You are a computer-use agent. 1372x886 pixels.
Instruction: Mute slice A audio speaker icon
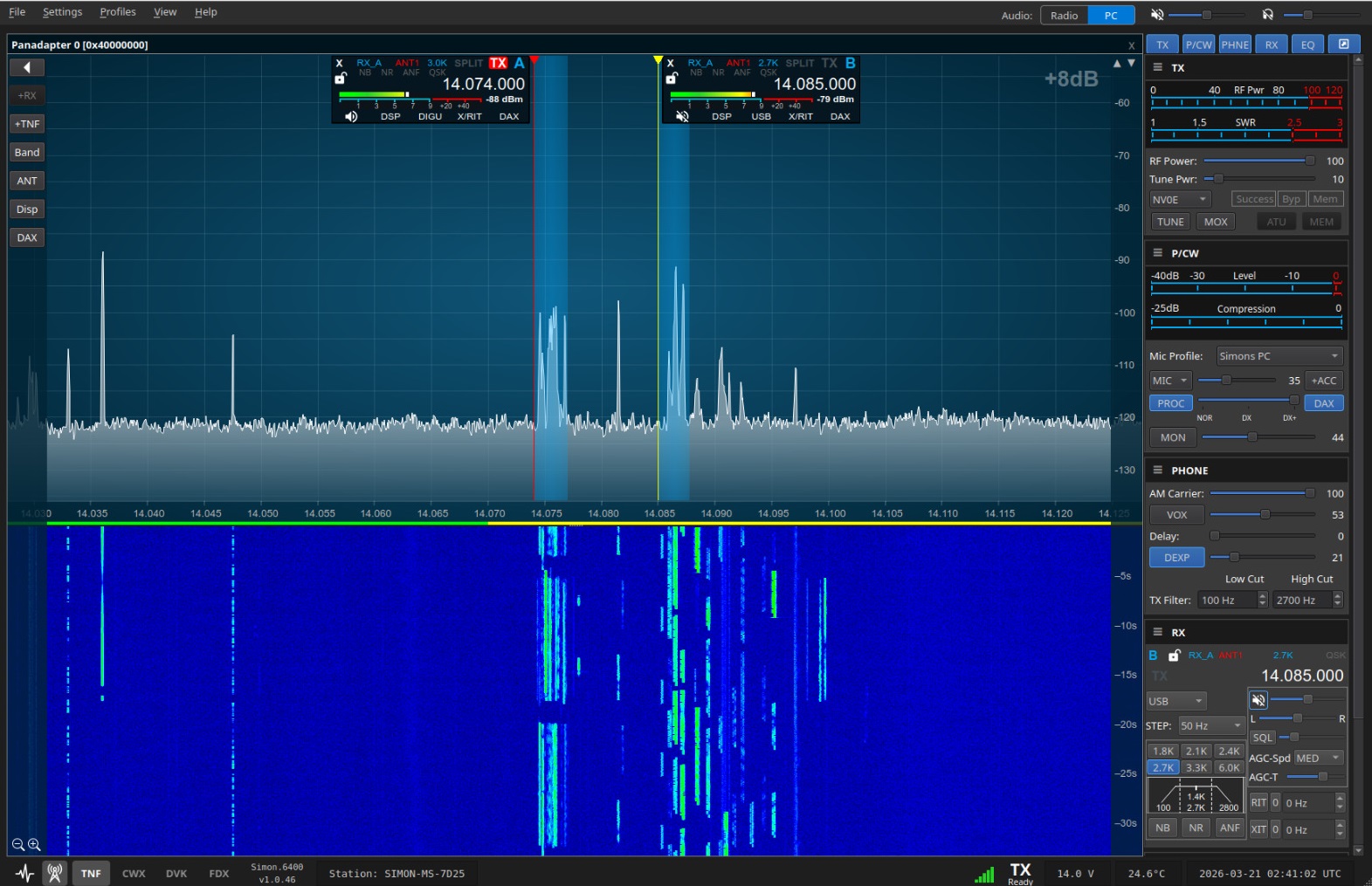[351, 117]
